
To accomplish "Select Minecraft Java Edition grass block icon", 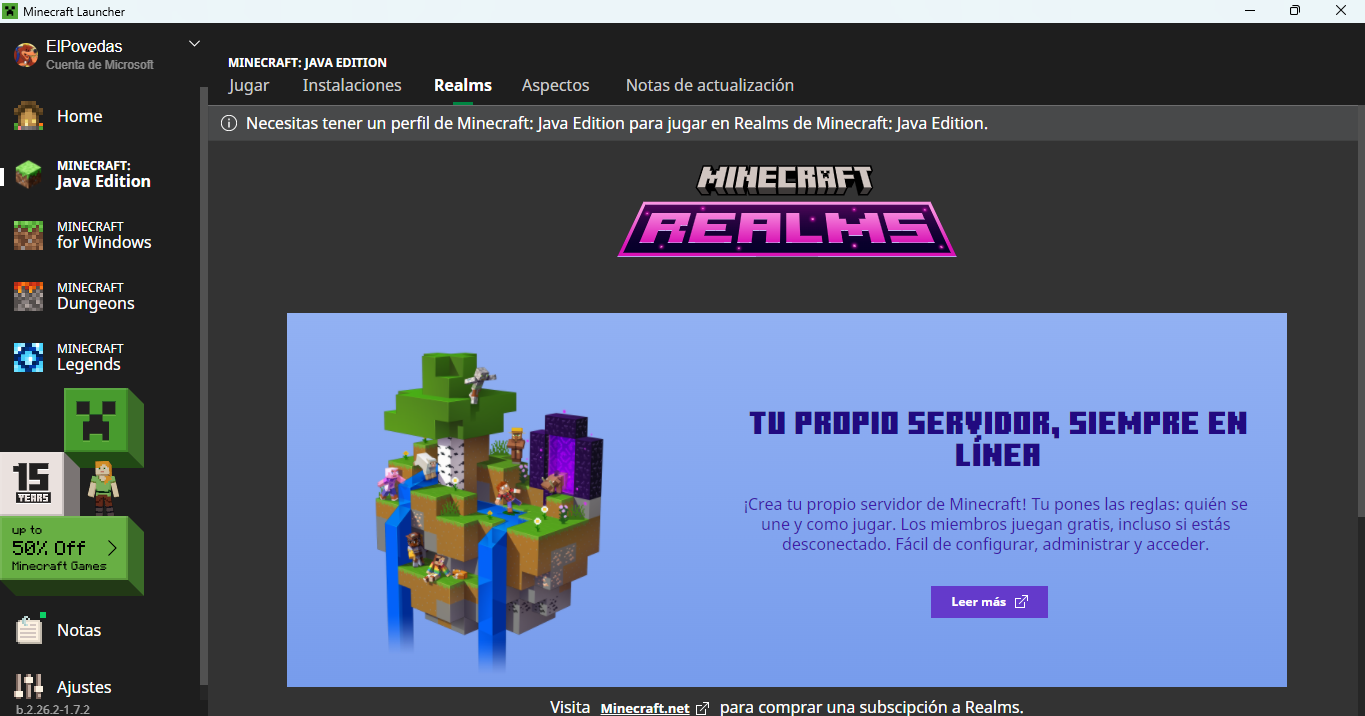I will pos(28,174).
